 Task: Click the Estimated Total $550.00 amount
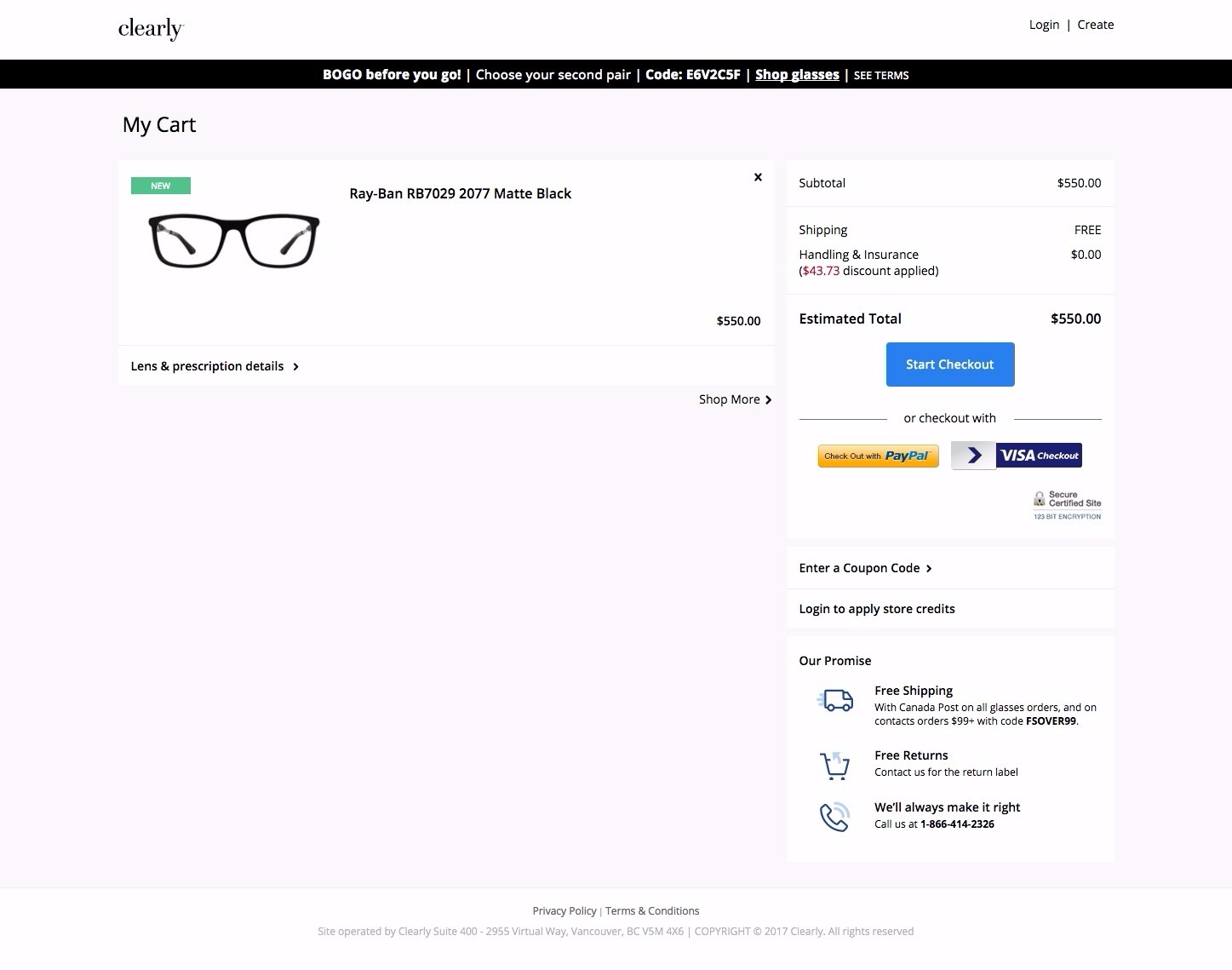[1075, 319]
